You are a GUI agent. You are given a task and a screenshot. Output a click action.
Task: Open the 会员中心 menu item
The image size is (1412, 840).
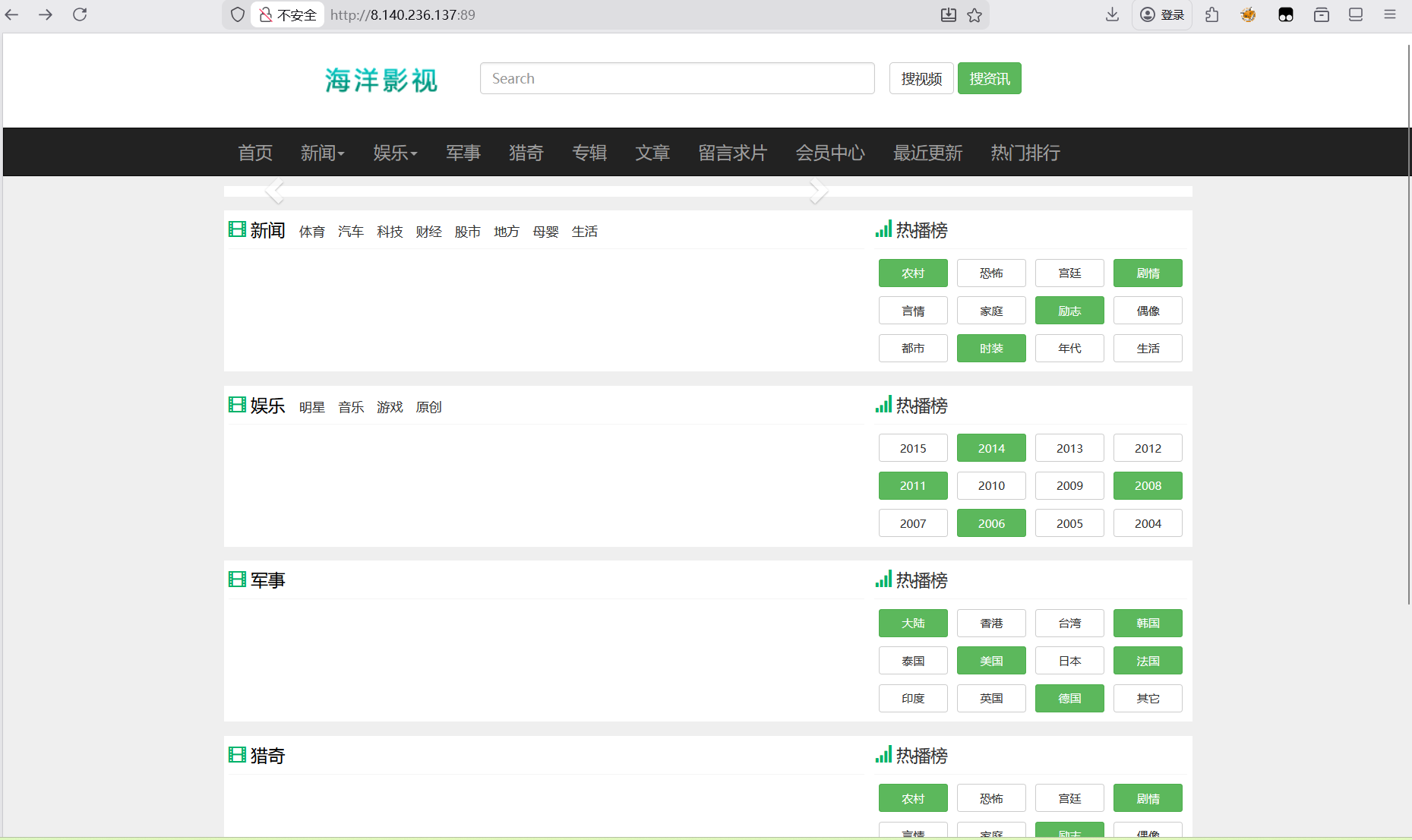coord(829,153)
